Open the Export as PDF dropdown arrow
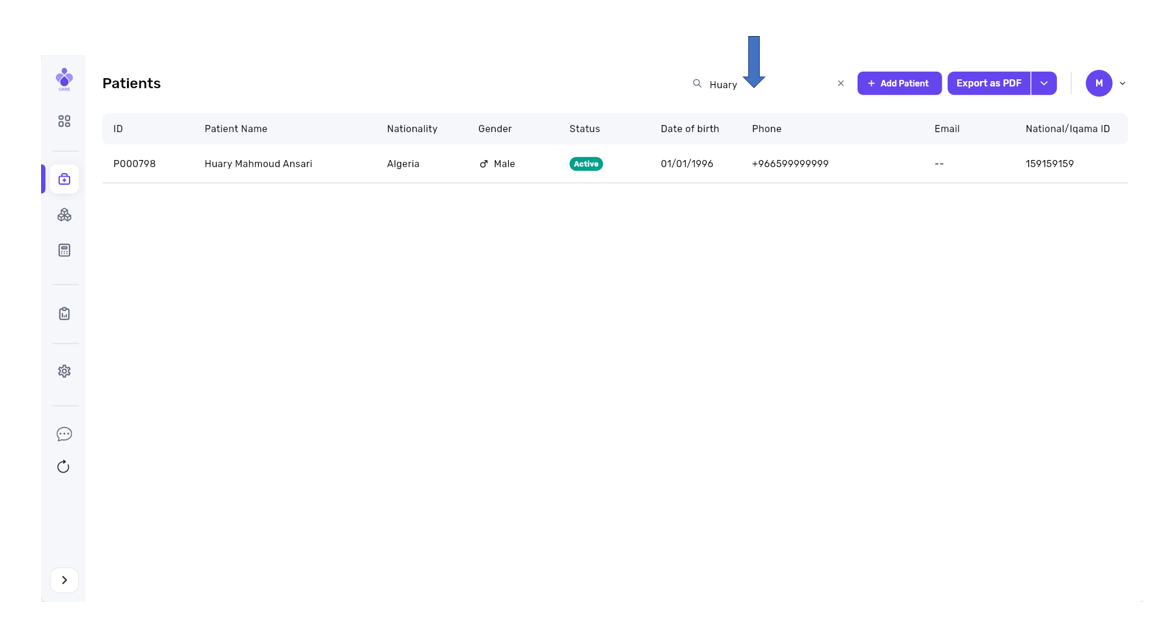Screen dimensions: 1172x636 coord(1044,84)
